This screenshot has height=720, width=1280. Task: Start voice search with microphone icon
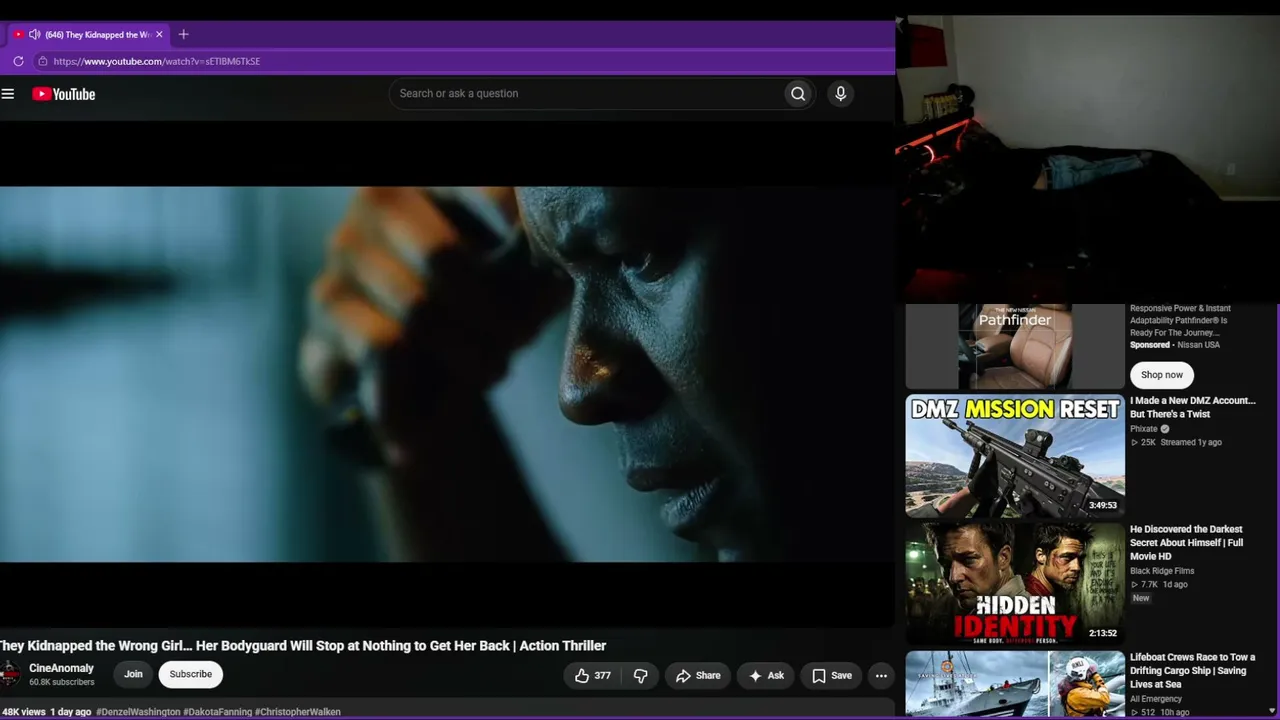pos(840,94)
